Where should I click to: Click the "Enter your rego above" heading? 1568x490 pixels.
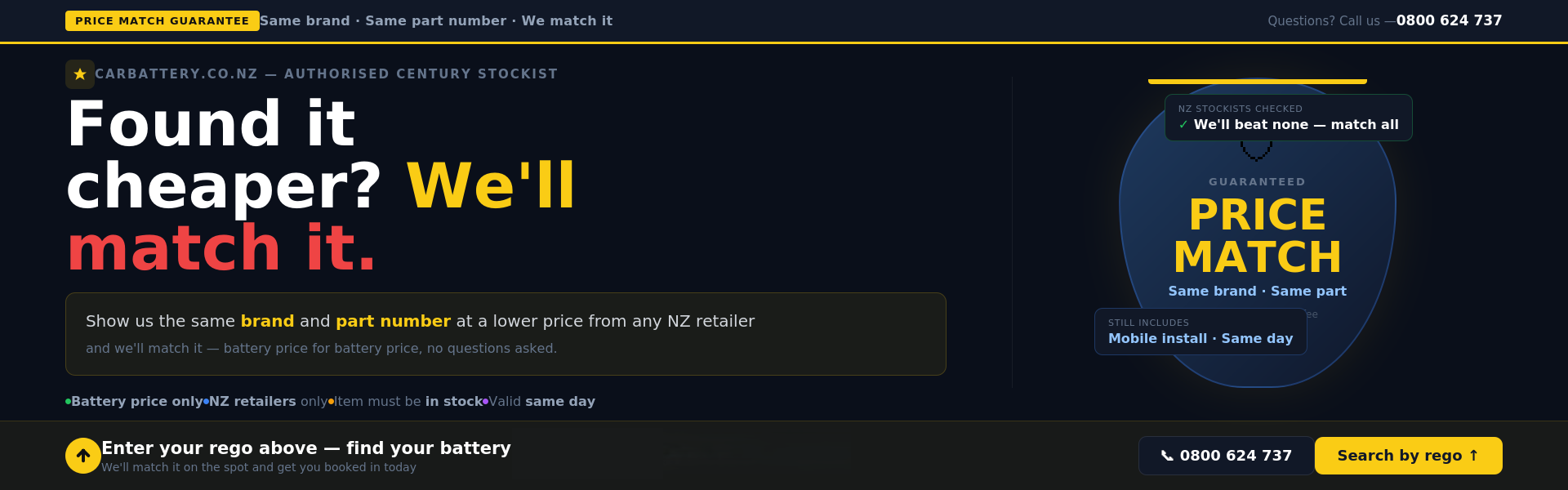(x=305, y=448)
